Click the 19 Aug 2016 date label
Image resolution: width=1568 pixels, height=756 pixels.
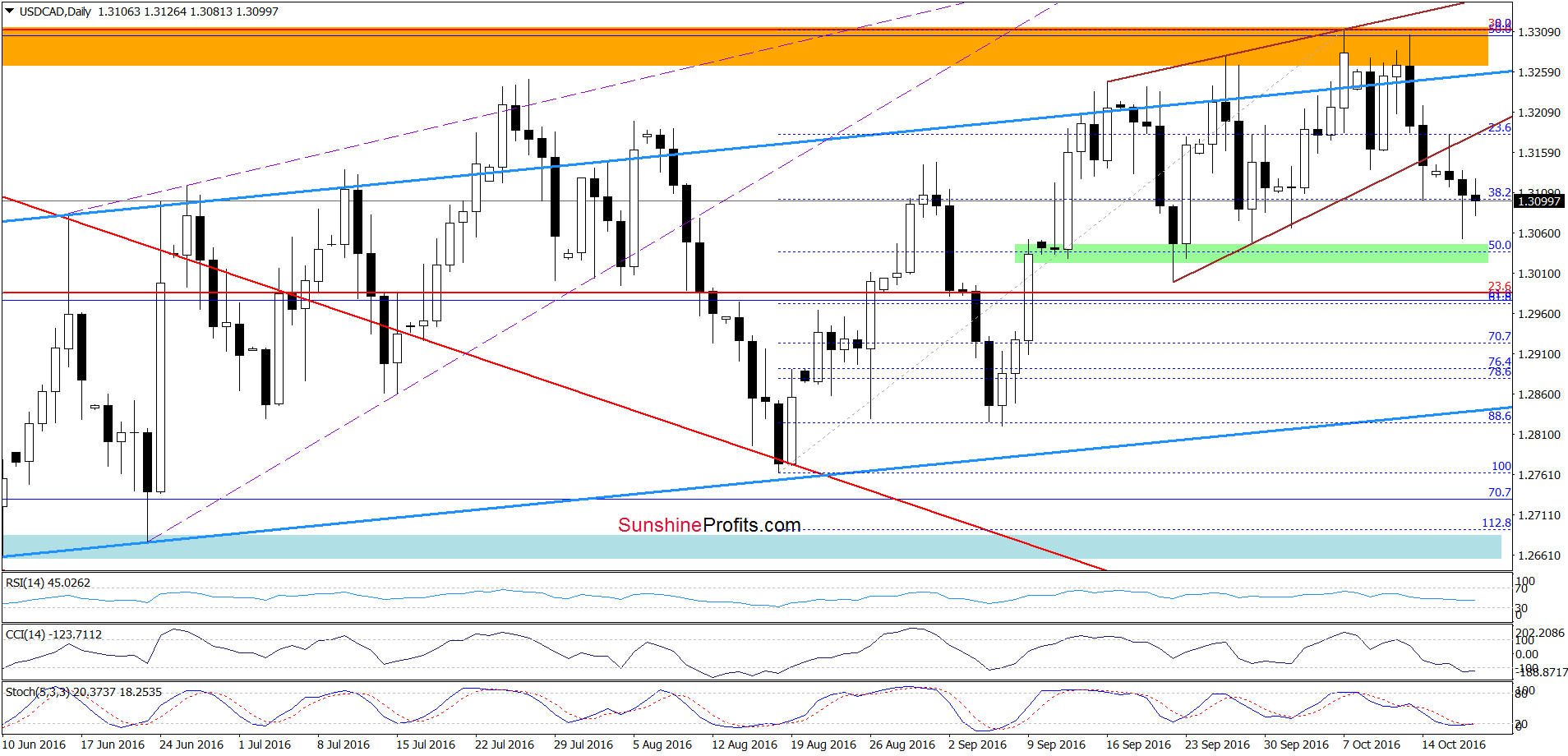tap(823, 744)
